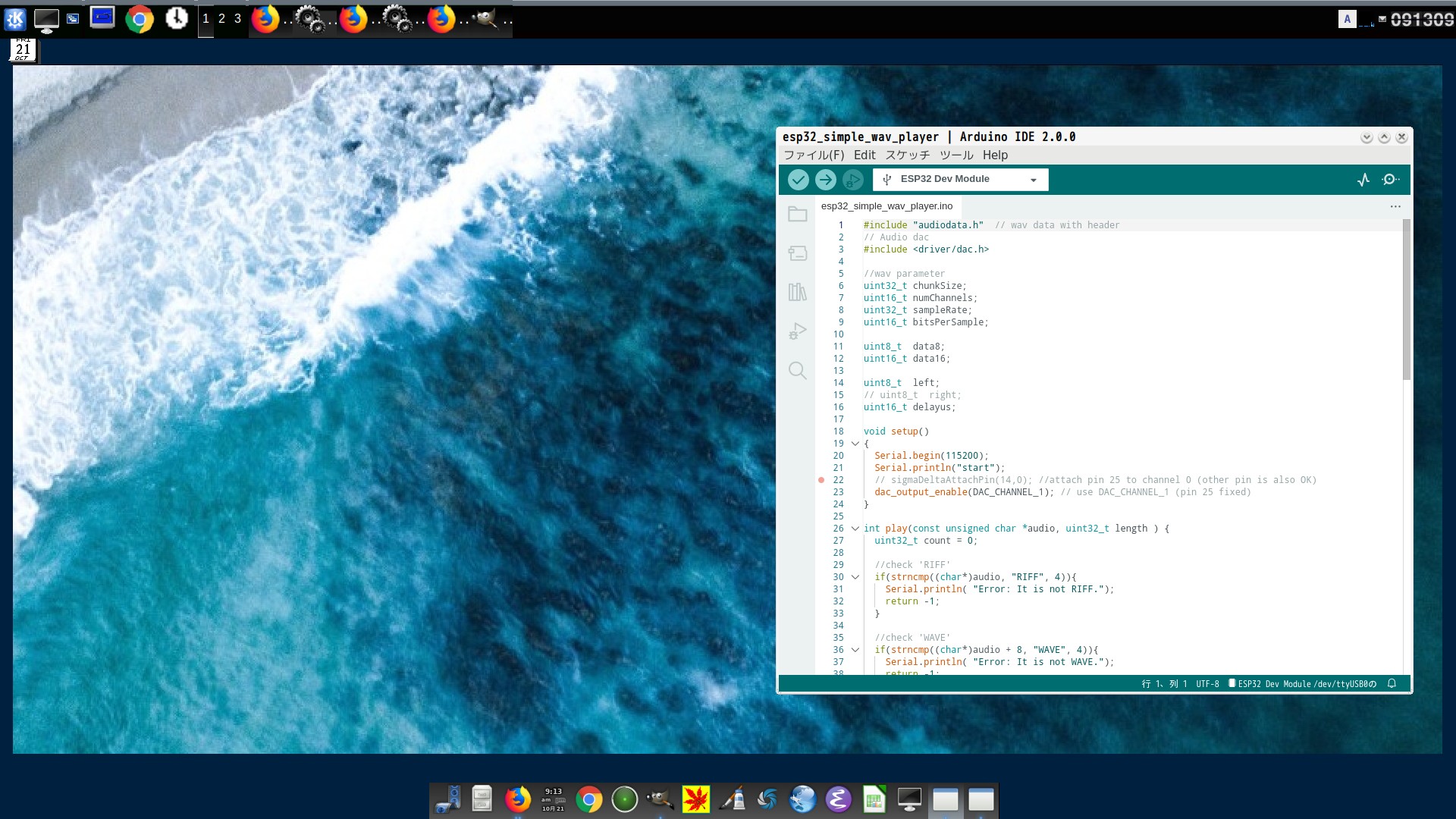Open the ESP32 Dev Module board selector
The height and width of the screenshot is (819, 1456).
tap(959, 180)
